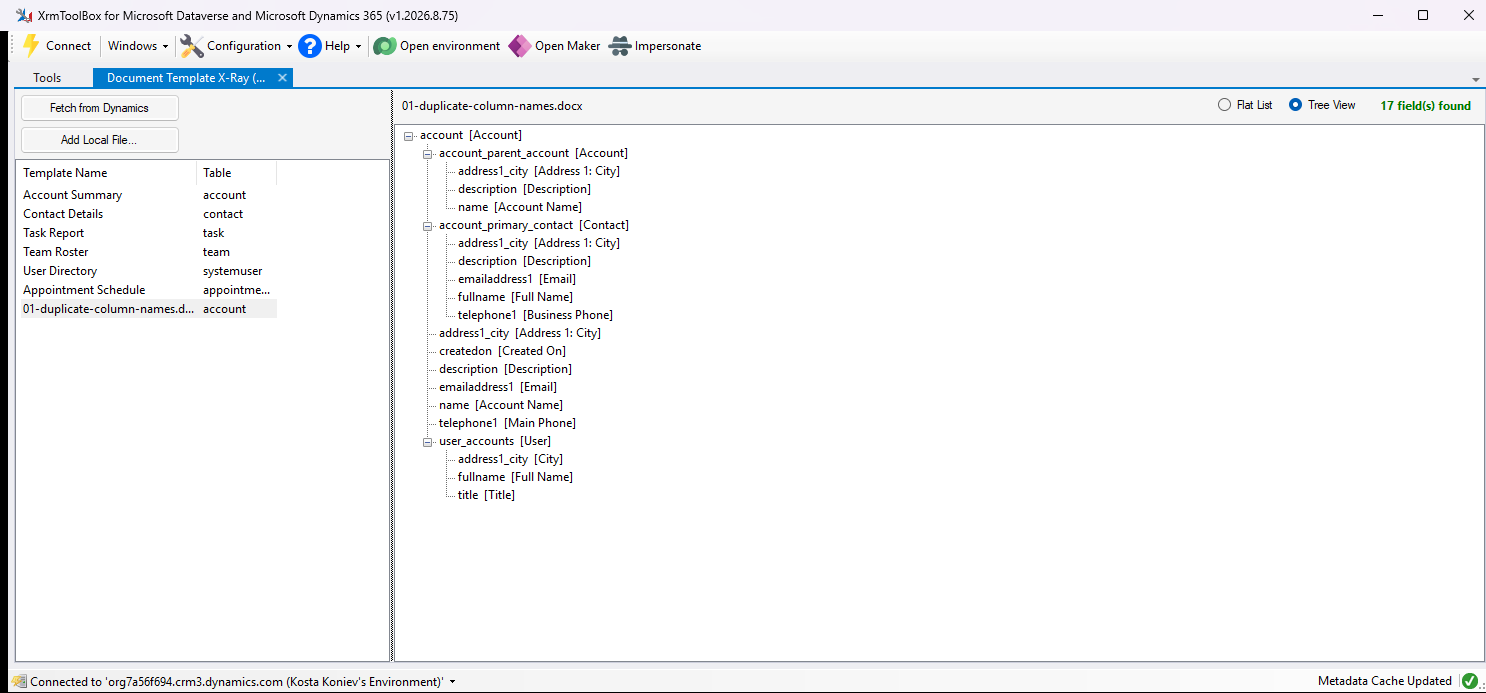This screenshot has height=693, width=1486.
Task: Select title [Title] tree item
Action: (x=486, y=495)
